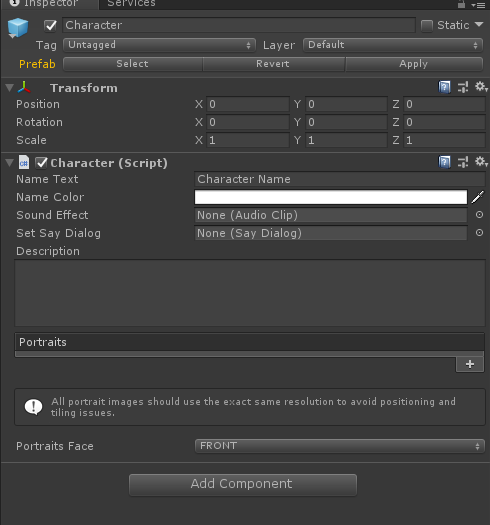The height and width of the screenshot is (525, 490).
Task: Open the Layer dropdown showing Default
Action: [393, 45]
